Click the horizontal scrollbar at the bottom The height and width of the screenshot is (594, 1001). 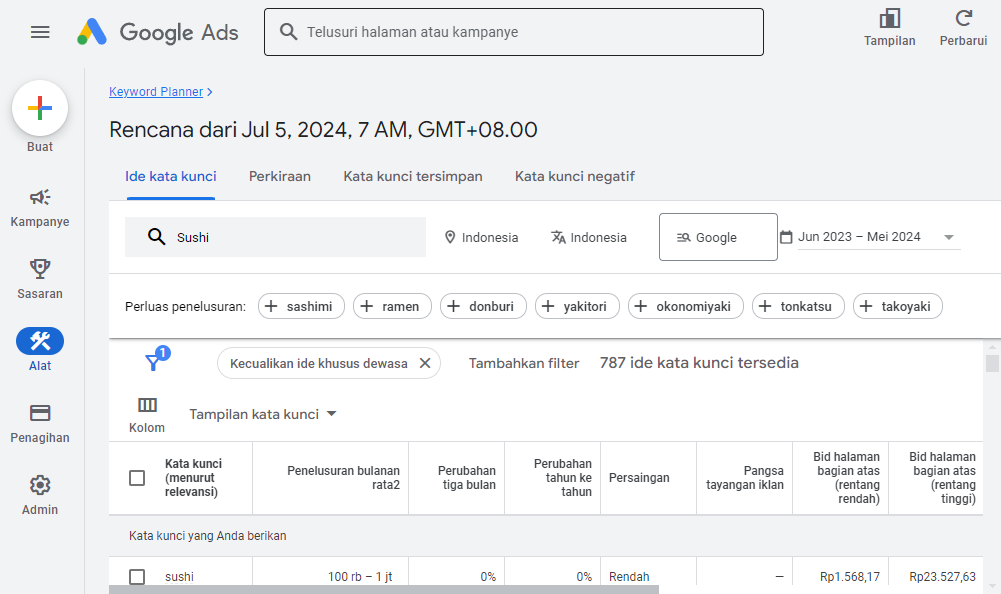(x=384, y=589)
